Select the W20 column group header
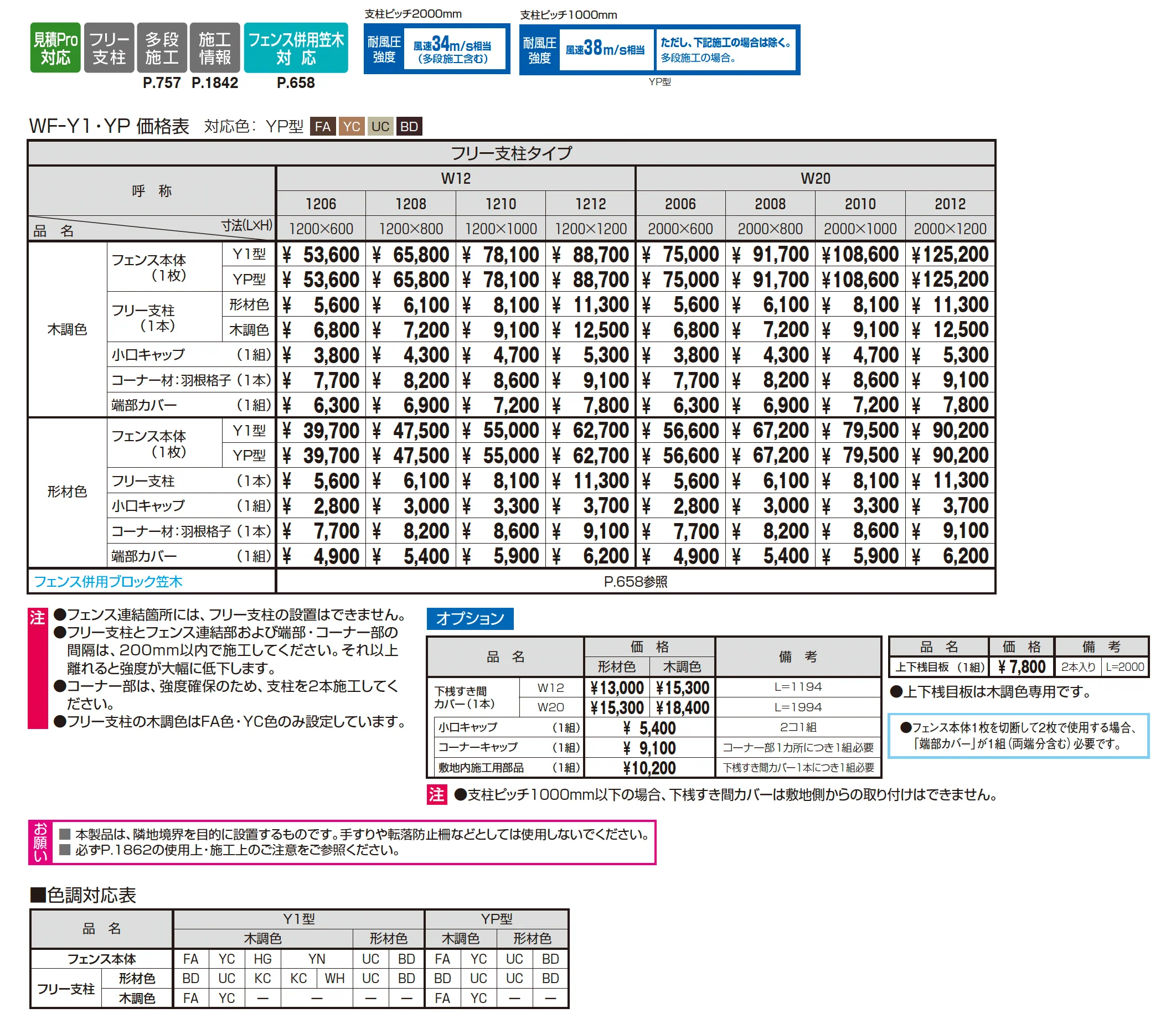This screenshot has height=1034, width=1176. (815, 178)
